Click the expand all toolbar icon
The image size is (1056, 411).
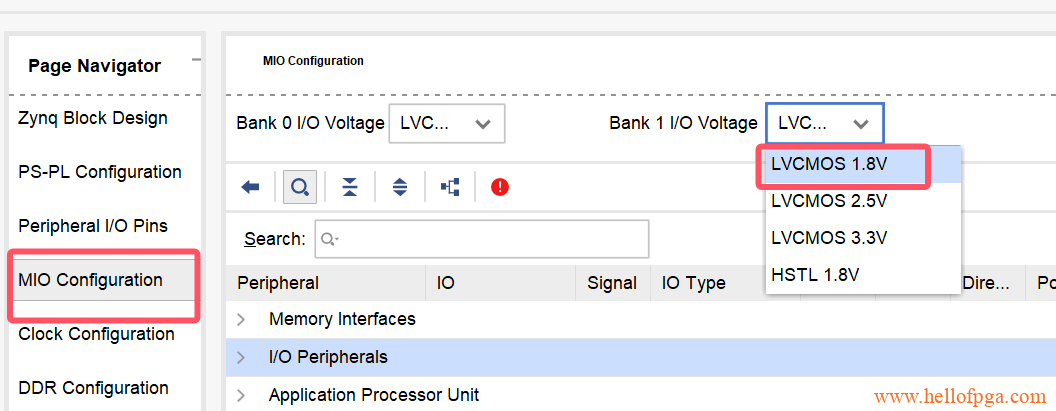[x=400, y=187]
